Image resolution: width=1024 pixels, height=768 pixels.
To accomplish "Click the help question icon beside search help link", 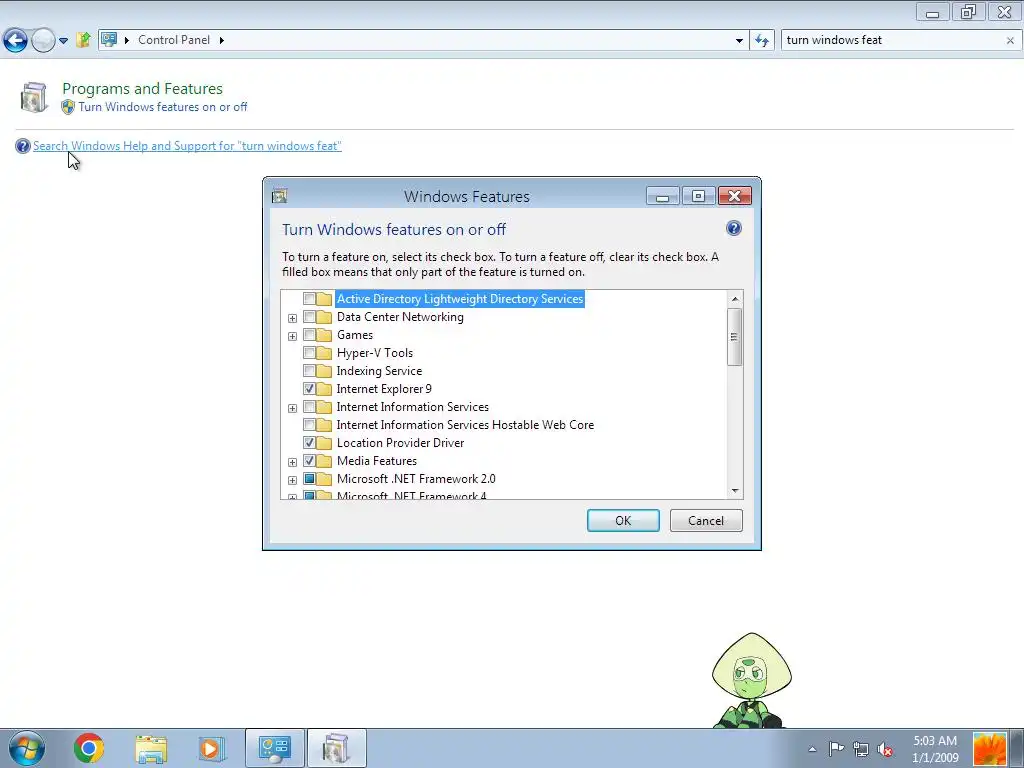I will coord(23,146).
